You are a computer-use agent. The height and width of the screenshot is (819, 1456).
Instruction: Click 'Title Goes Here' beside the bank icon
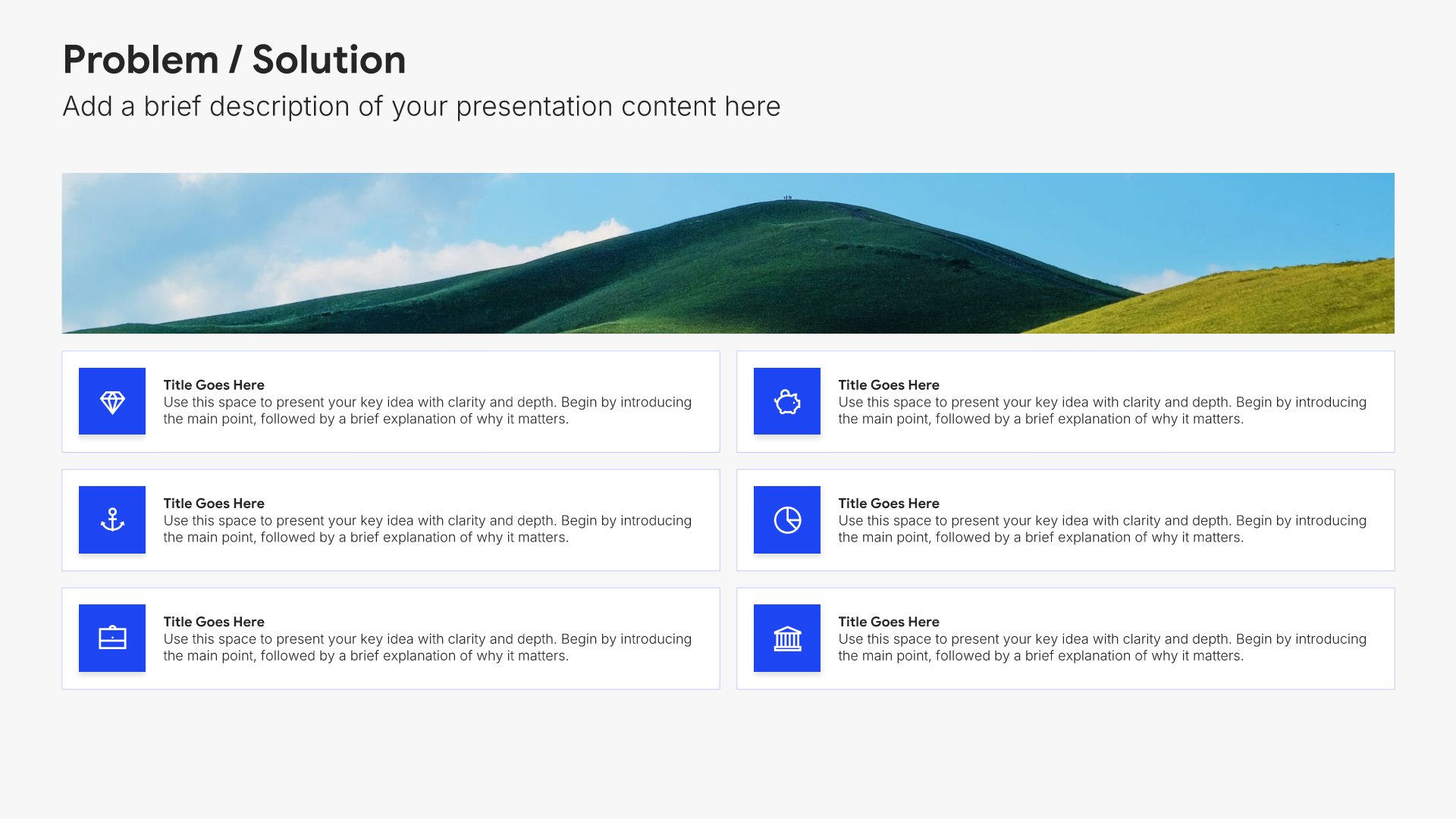tap(889, 622)
